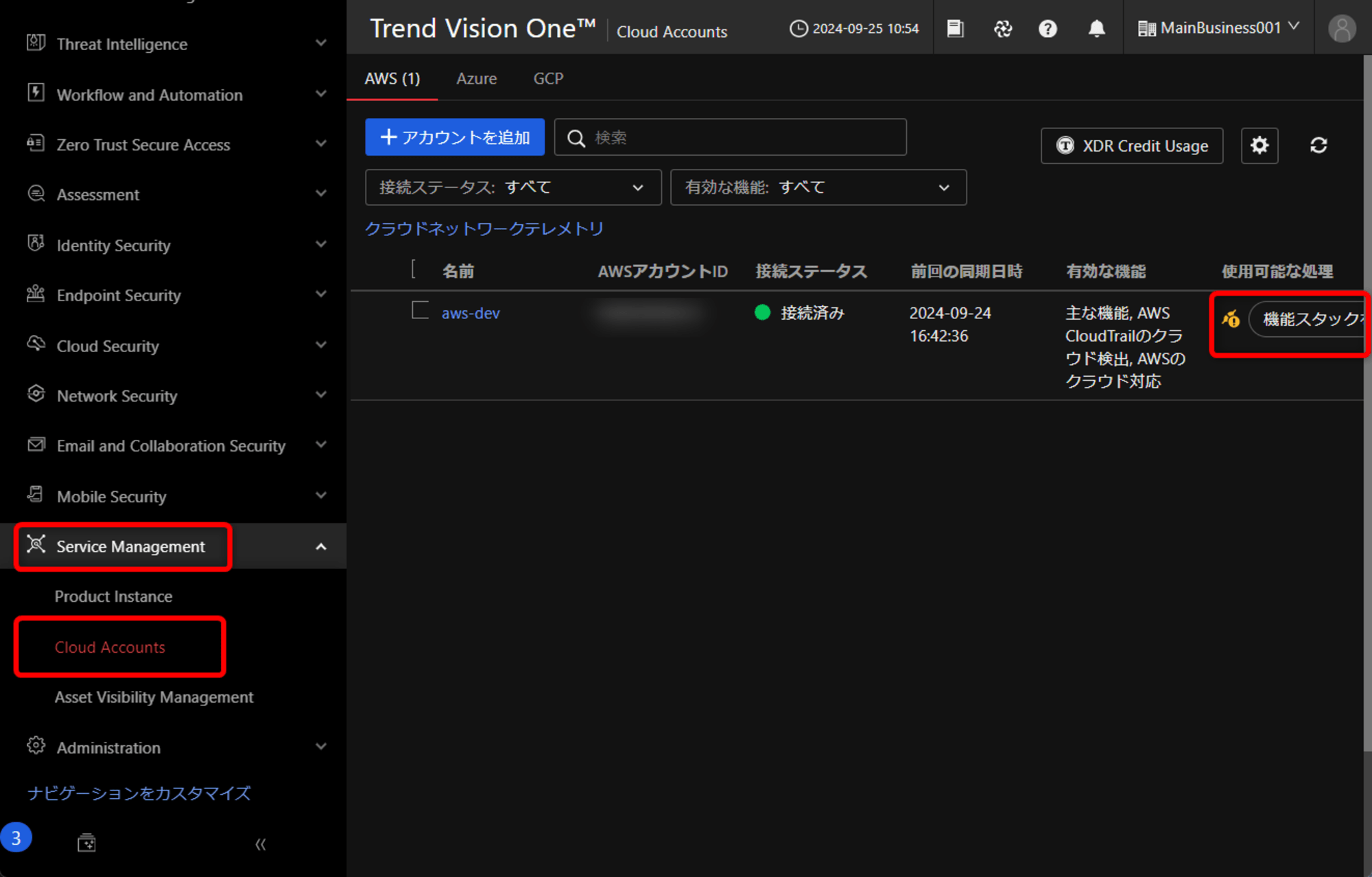The width and height of the screenshot is (1372, 877).
Task: Click the 接続ステータス column header
Action: (812, 272)
